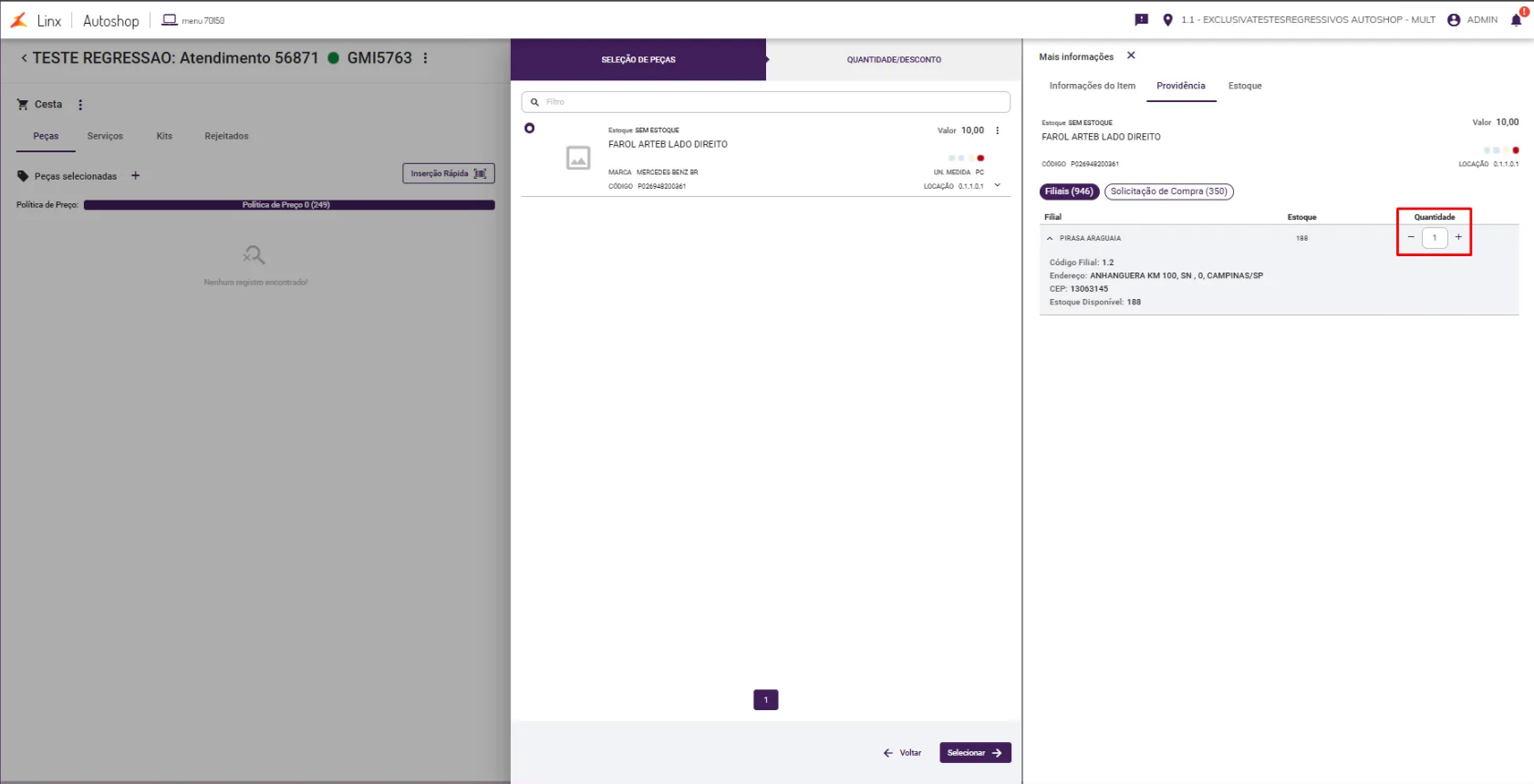
Task: Increase quantity with the plus button
Action: click(1458, 237)
